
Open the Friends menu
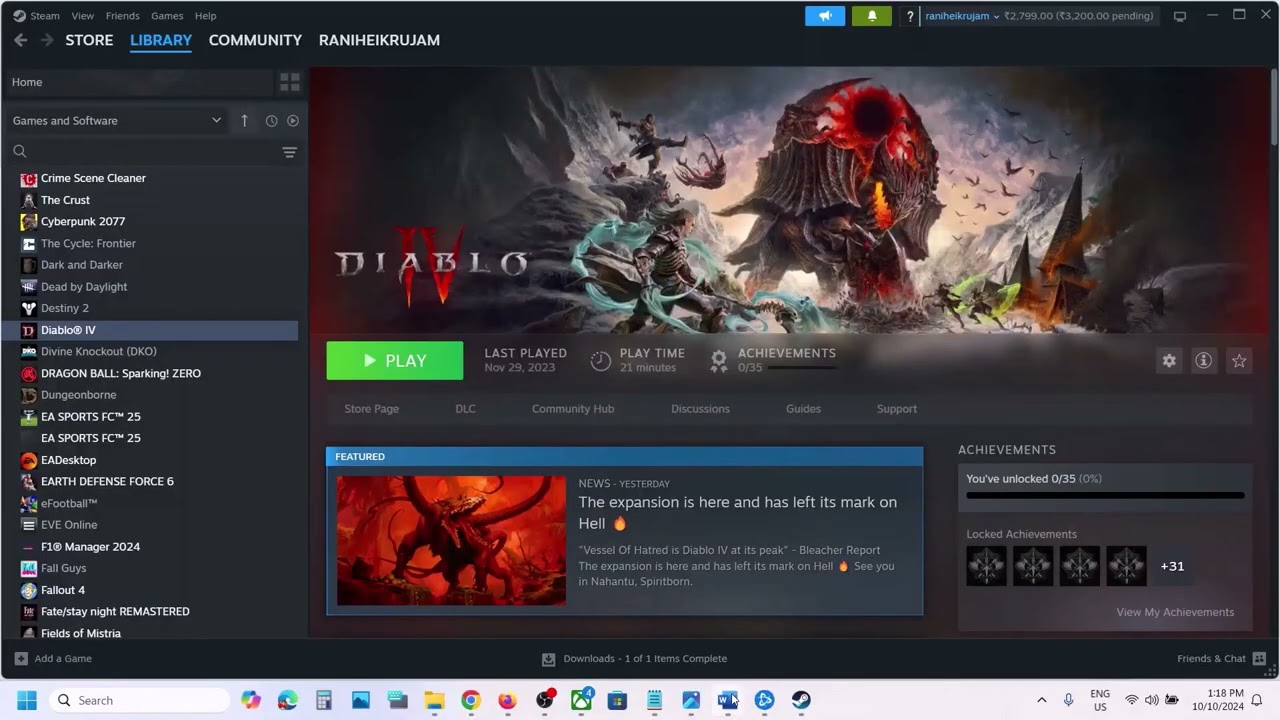(x=122, y=16)
